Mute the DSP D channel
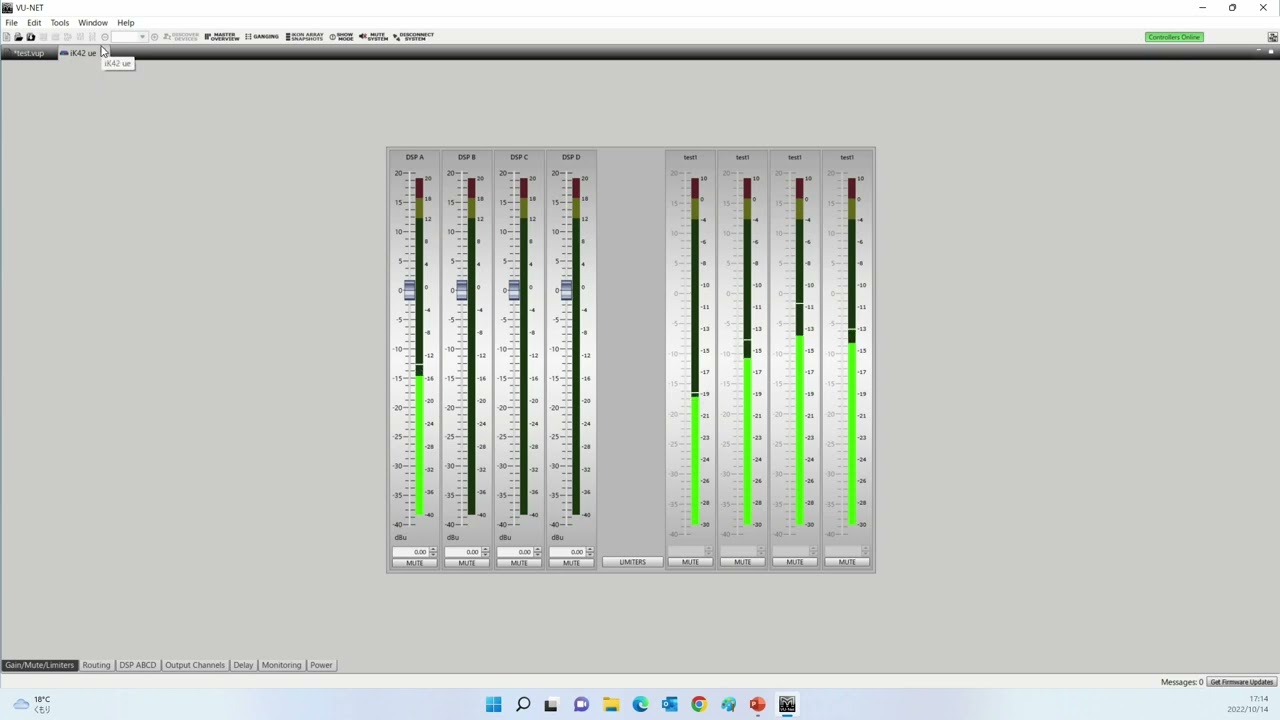 [570, 563]
